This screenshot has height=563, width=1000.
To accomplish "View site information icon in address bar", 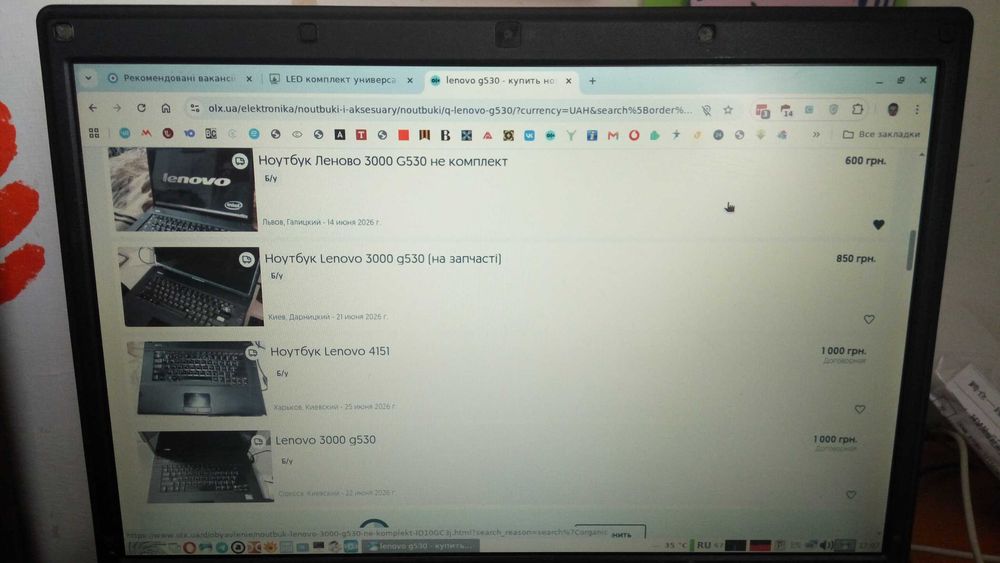I will coord(195,108).
